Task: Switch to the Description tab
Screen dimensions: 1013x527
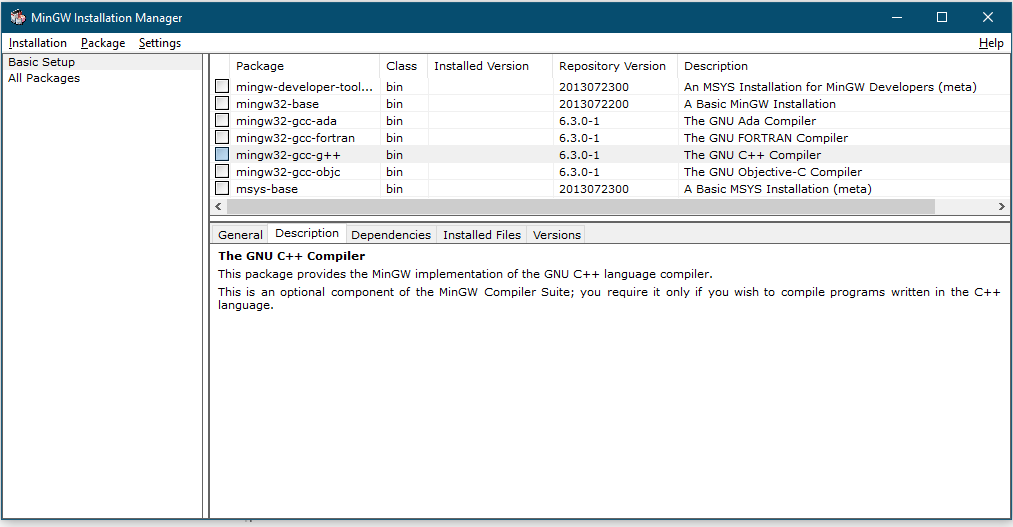Action: click(x=307, y=233)
